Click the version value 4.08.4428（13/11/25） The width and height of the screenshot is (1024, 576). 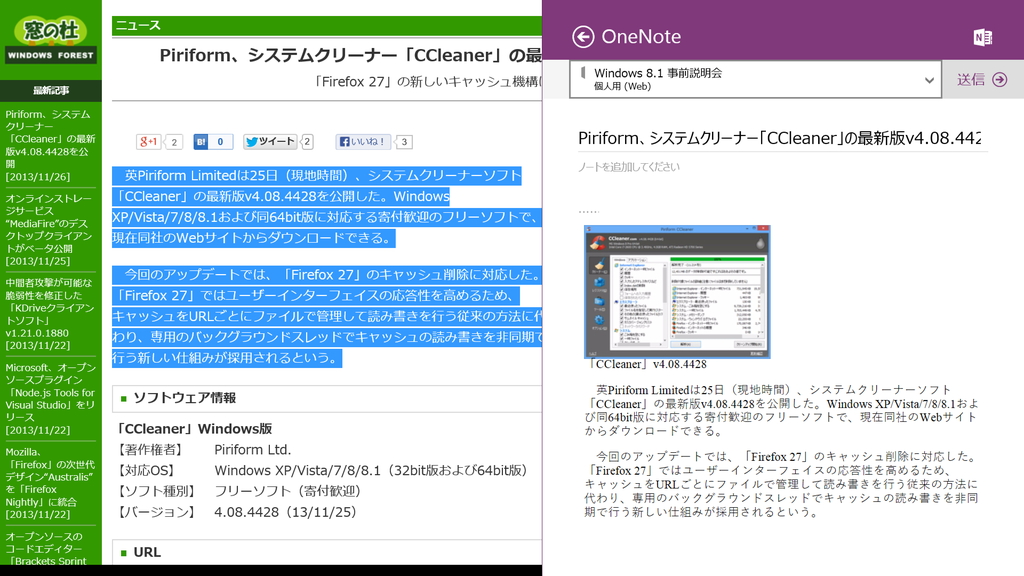pyautogui.click(x=285, y=512)
